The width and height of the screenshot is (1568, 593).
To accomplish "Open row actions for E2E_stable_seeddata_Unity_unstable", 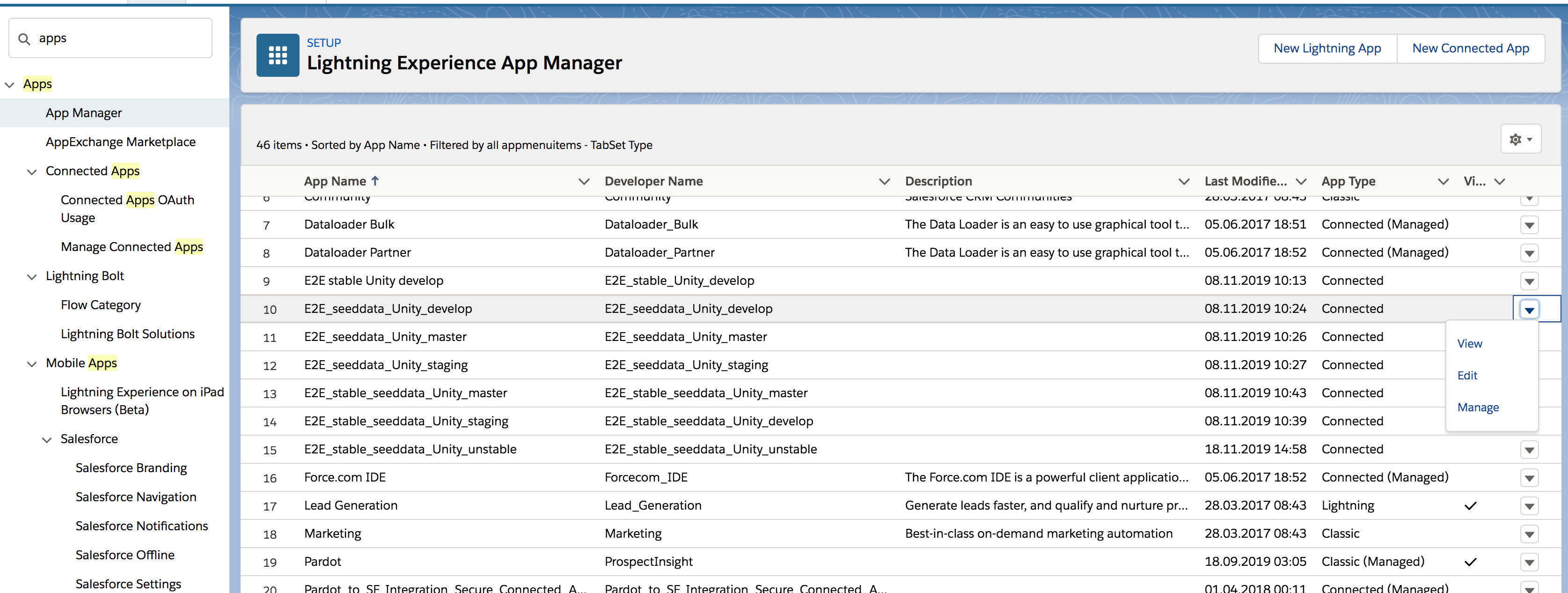I will [x=1529, y=450].
